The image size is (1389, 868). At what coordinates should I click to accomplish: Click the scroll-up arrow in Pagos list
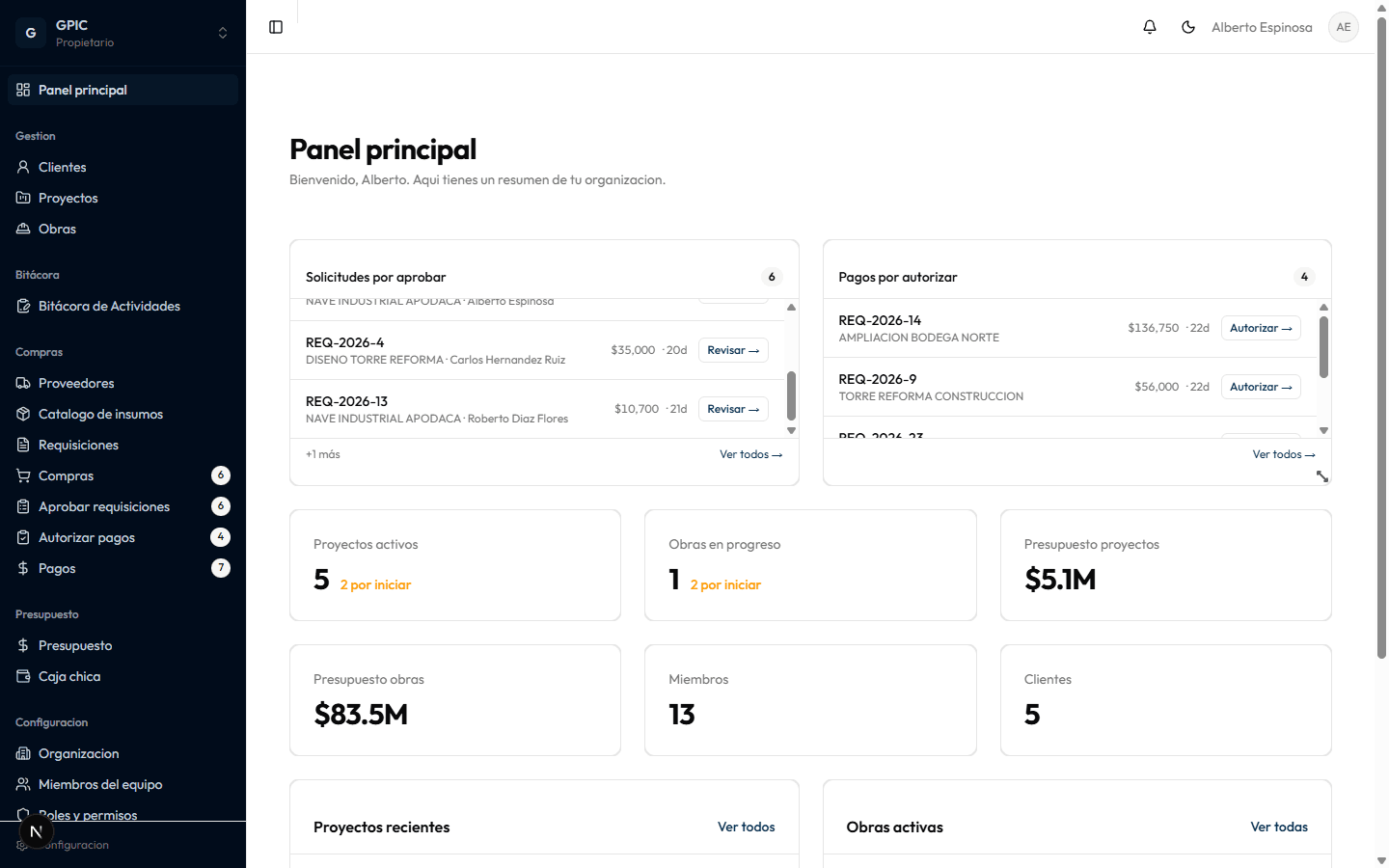1323,307
